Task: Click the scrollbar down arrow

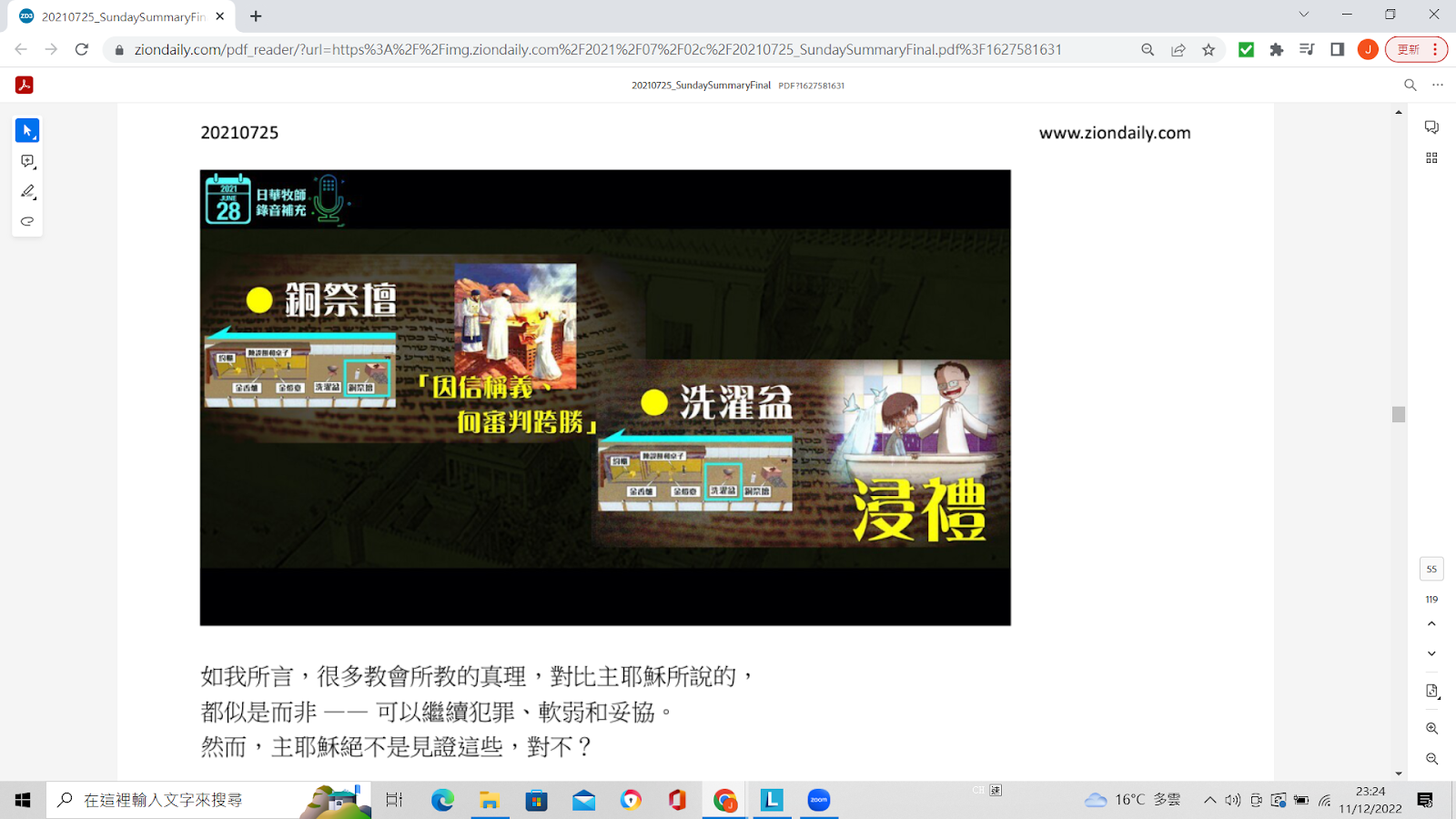Action: pyautogui.click(x=1399, y=773)
